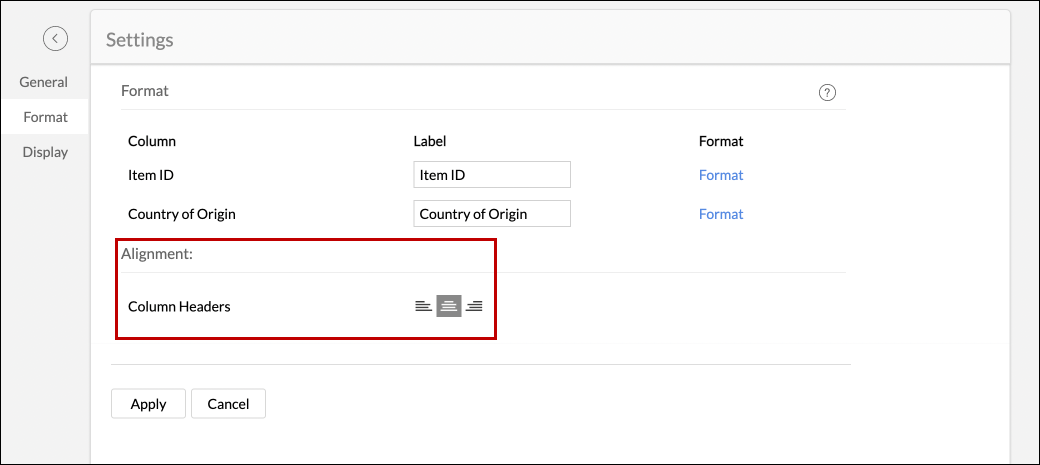Screen dimensions: 1040x465
Task: Open Format link for Item ID
Action: (720, 175)
